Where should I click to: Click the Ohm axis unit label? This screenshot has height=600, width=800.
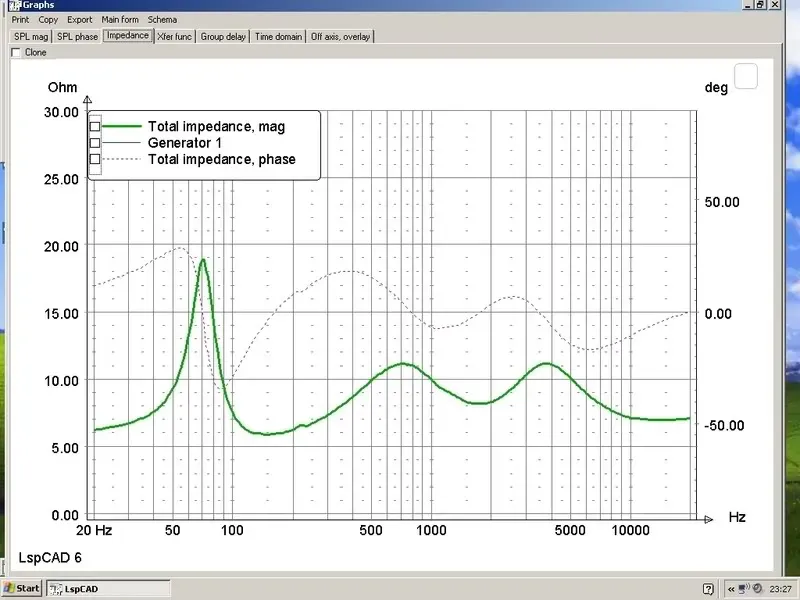point(62,87)
